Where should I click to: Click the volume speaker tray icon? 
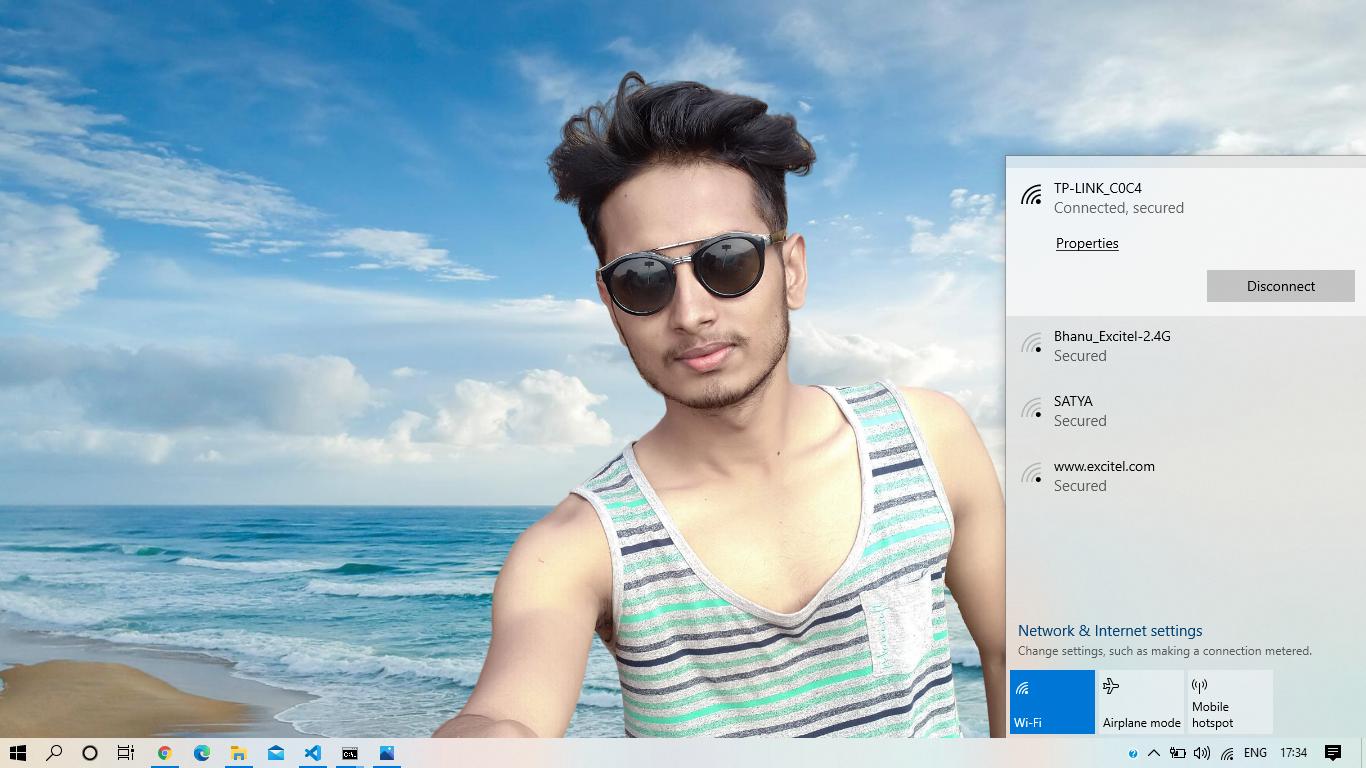tap(1202, 753)
